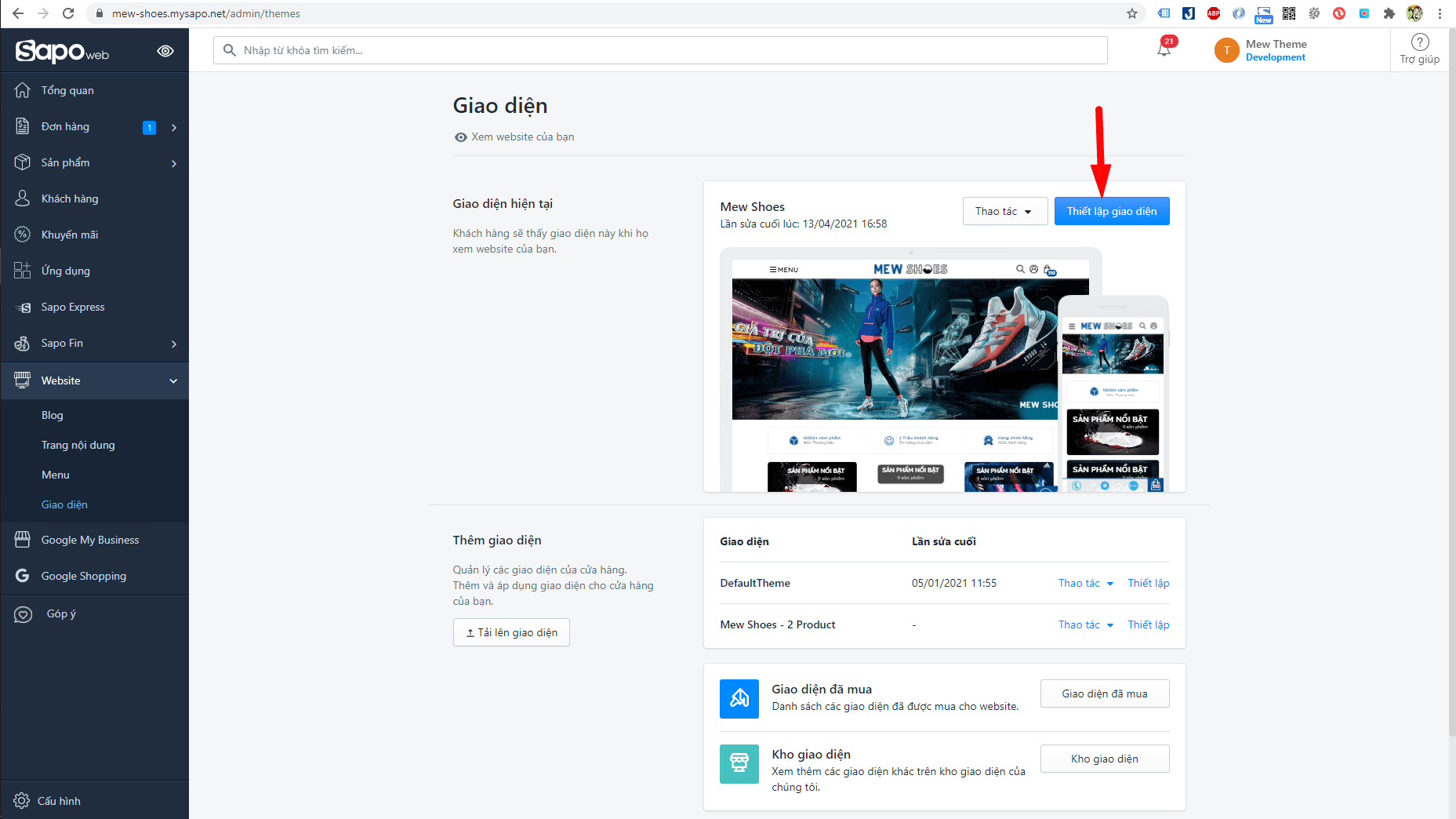This screenshot has height=819, width=1456.
Task: Click Thiết lập for Mew Shoes - 2 Product
Action: click(1149, 624)
